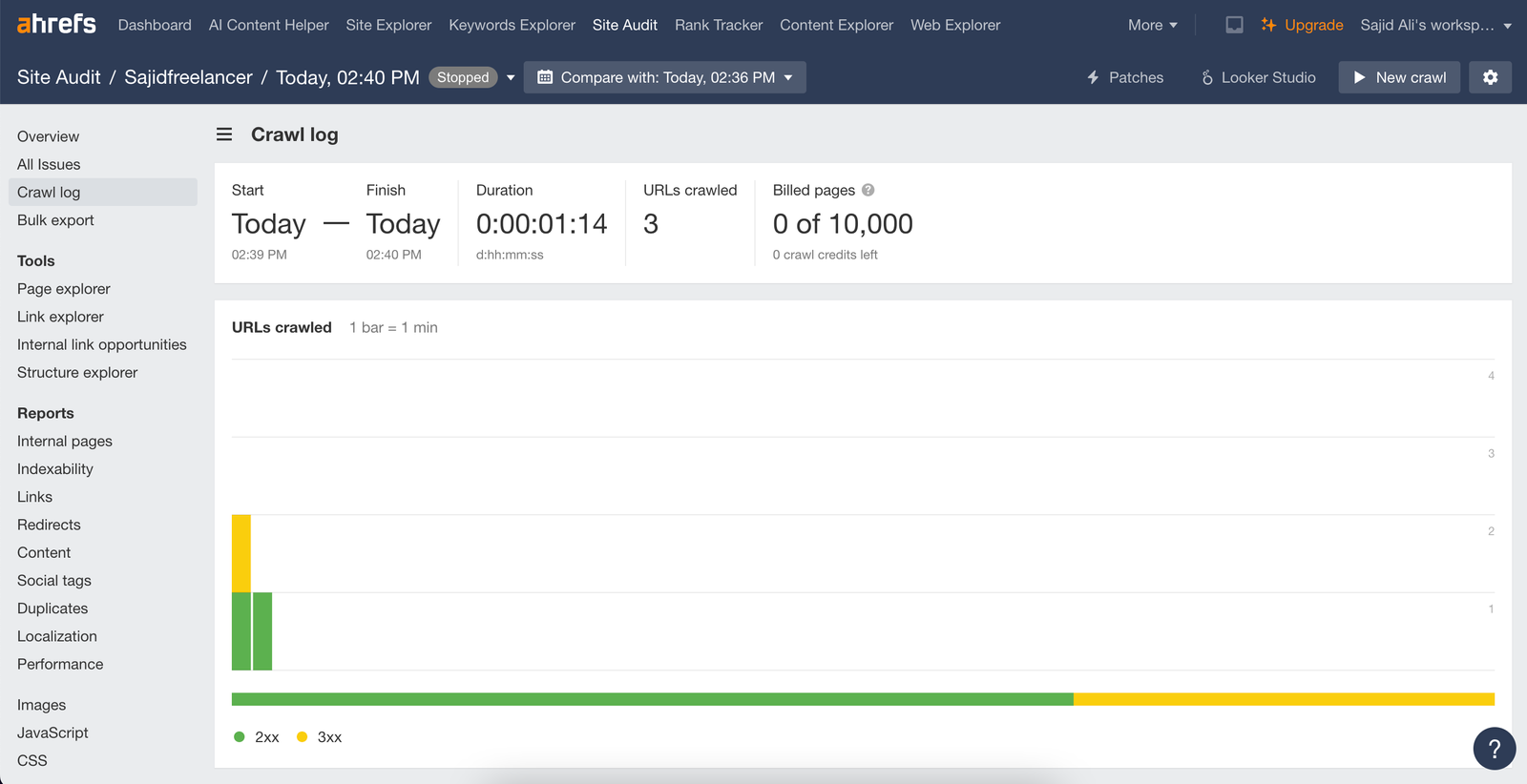Click the yellow 3xx bar in chart

pyautogui.click(x=241, y=553)
